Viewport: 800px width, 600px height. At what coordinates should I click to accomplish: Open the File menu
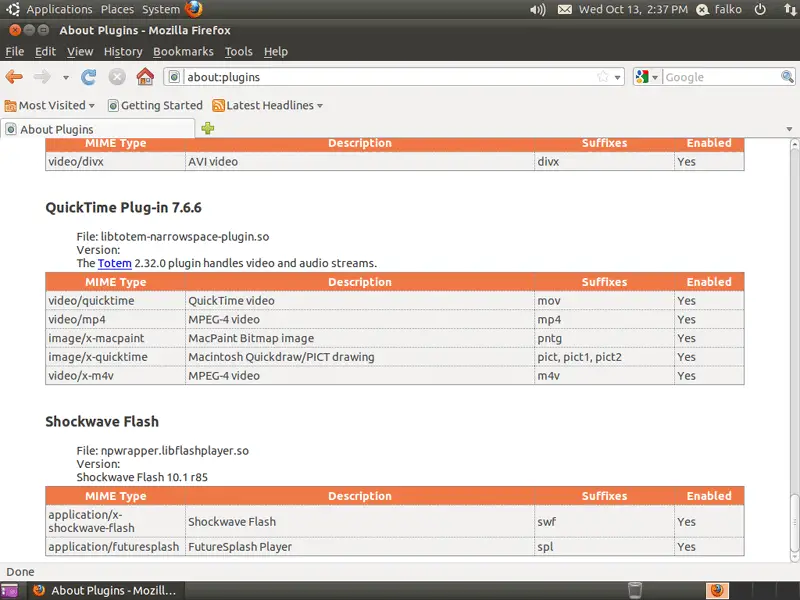coord(15,52)
